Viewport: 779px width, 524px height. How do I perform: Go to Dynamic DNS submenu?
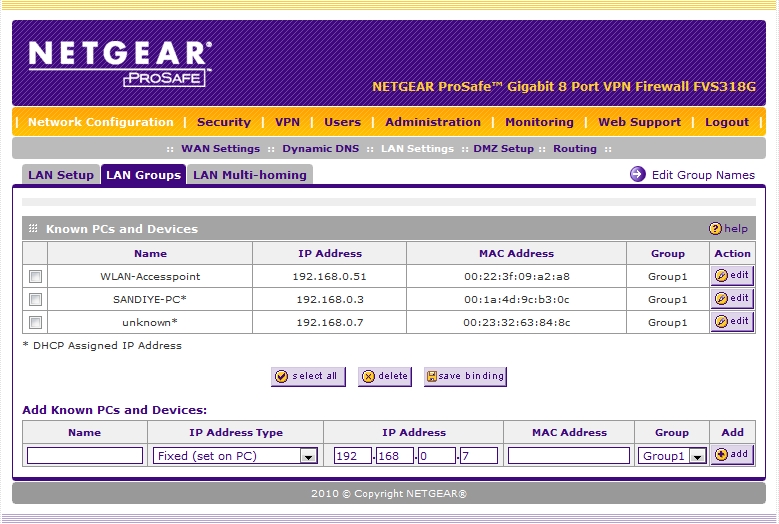(320, 149)
